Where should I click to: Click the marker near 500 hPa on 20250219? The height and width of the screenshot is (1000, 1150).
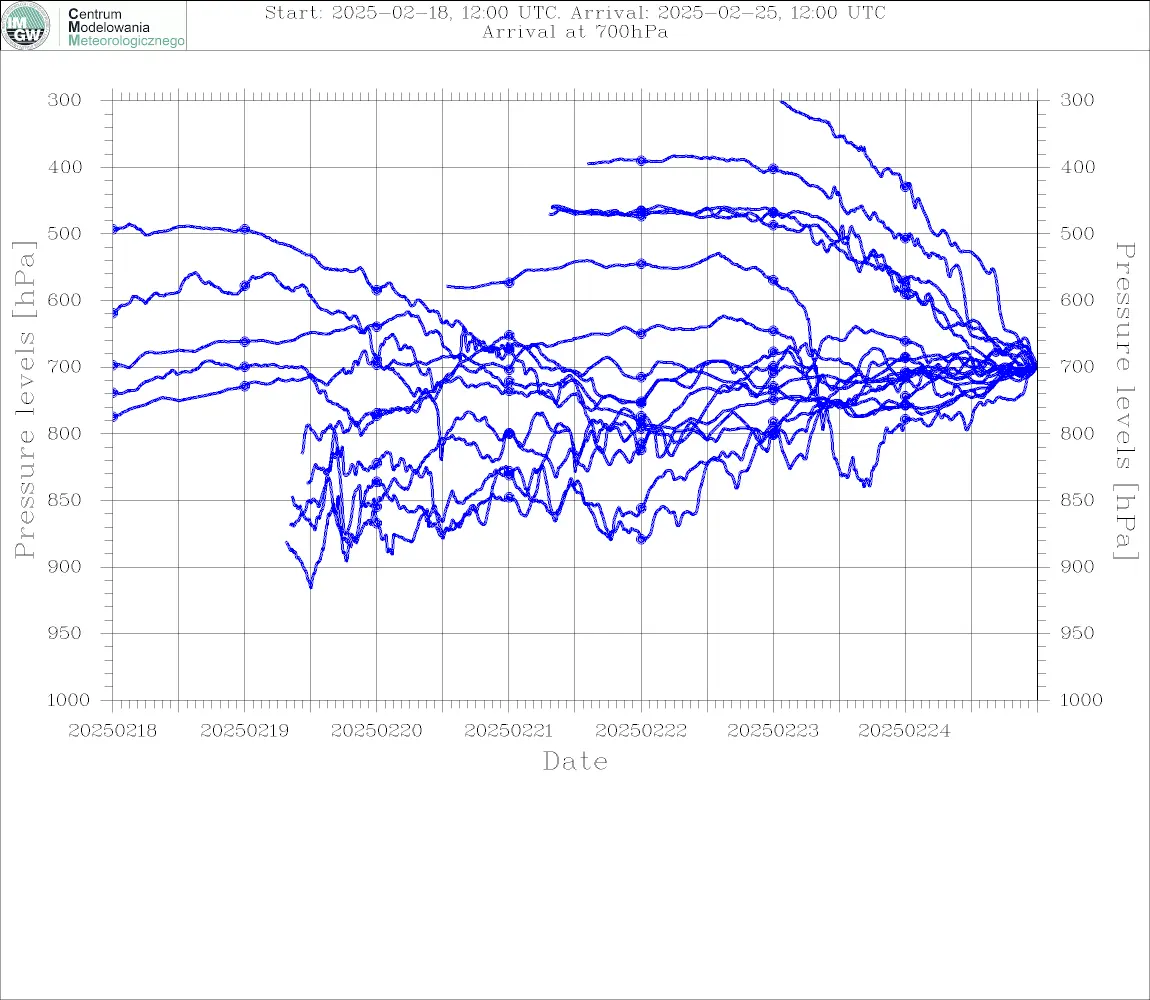point(245,229)
